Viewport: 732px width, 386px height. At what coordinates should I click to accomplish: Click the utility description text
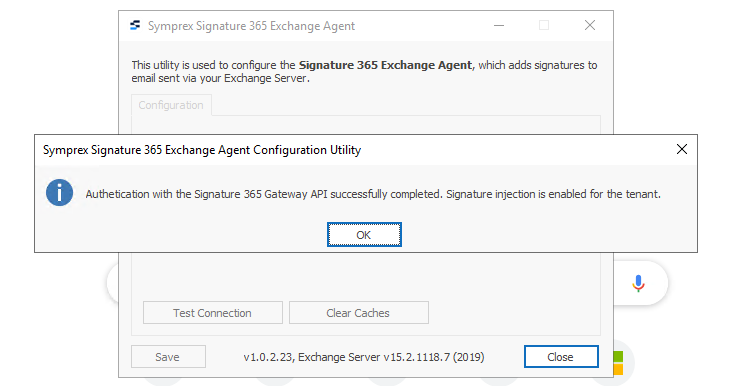pos(364,71)
